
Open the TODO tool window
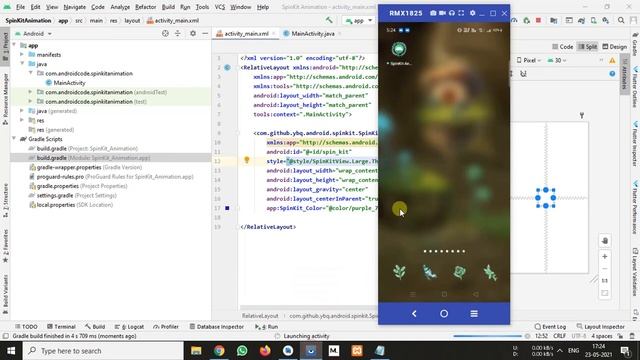(x=26, y=327)
